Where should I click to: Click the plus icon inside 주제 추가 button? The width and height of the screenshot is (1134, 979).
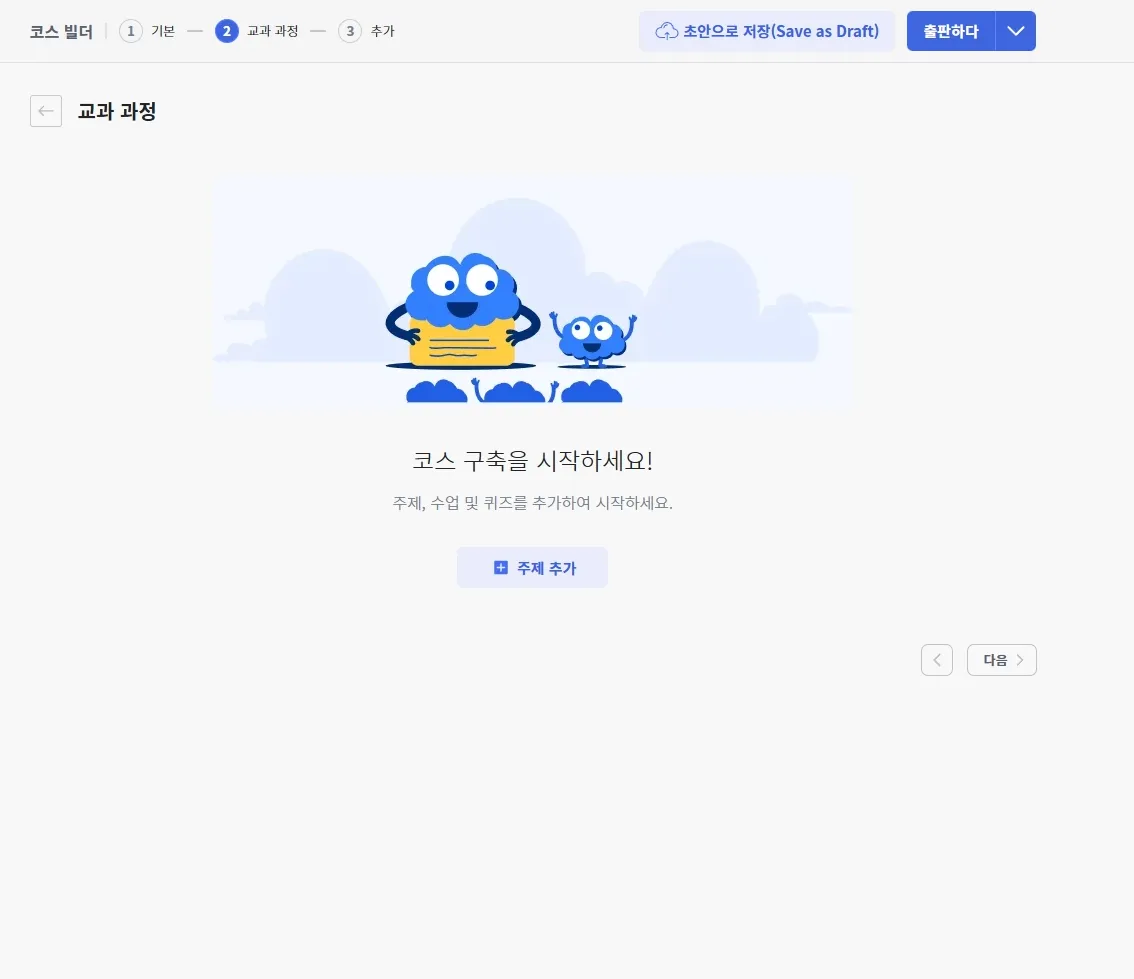pos(500,567)
